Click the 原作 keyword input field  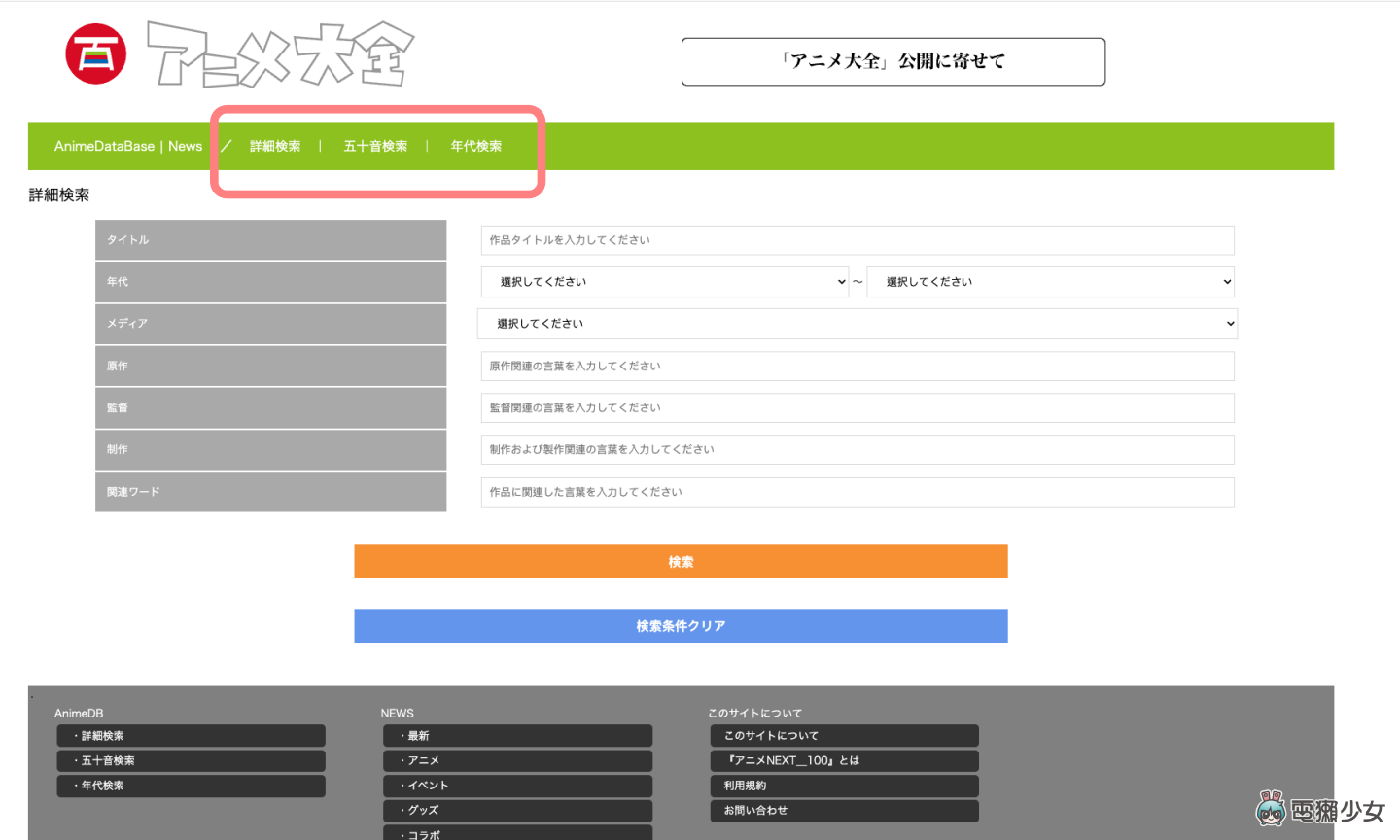click(x=857, y=366)
